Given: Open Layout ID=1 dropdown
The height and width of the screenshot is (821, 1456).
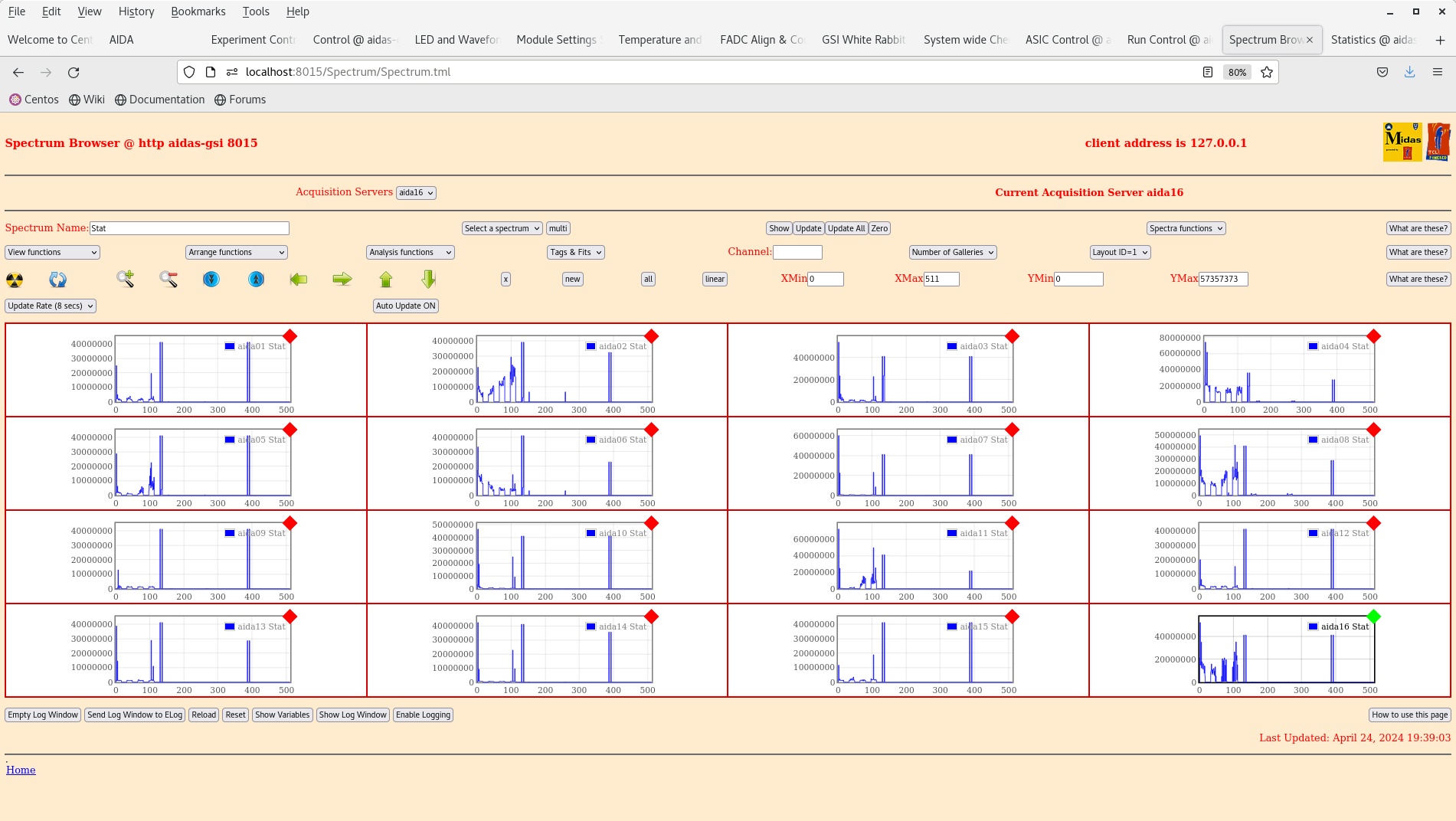Looking at the screenshot, I should click(x=1121, y=252).
